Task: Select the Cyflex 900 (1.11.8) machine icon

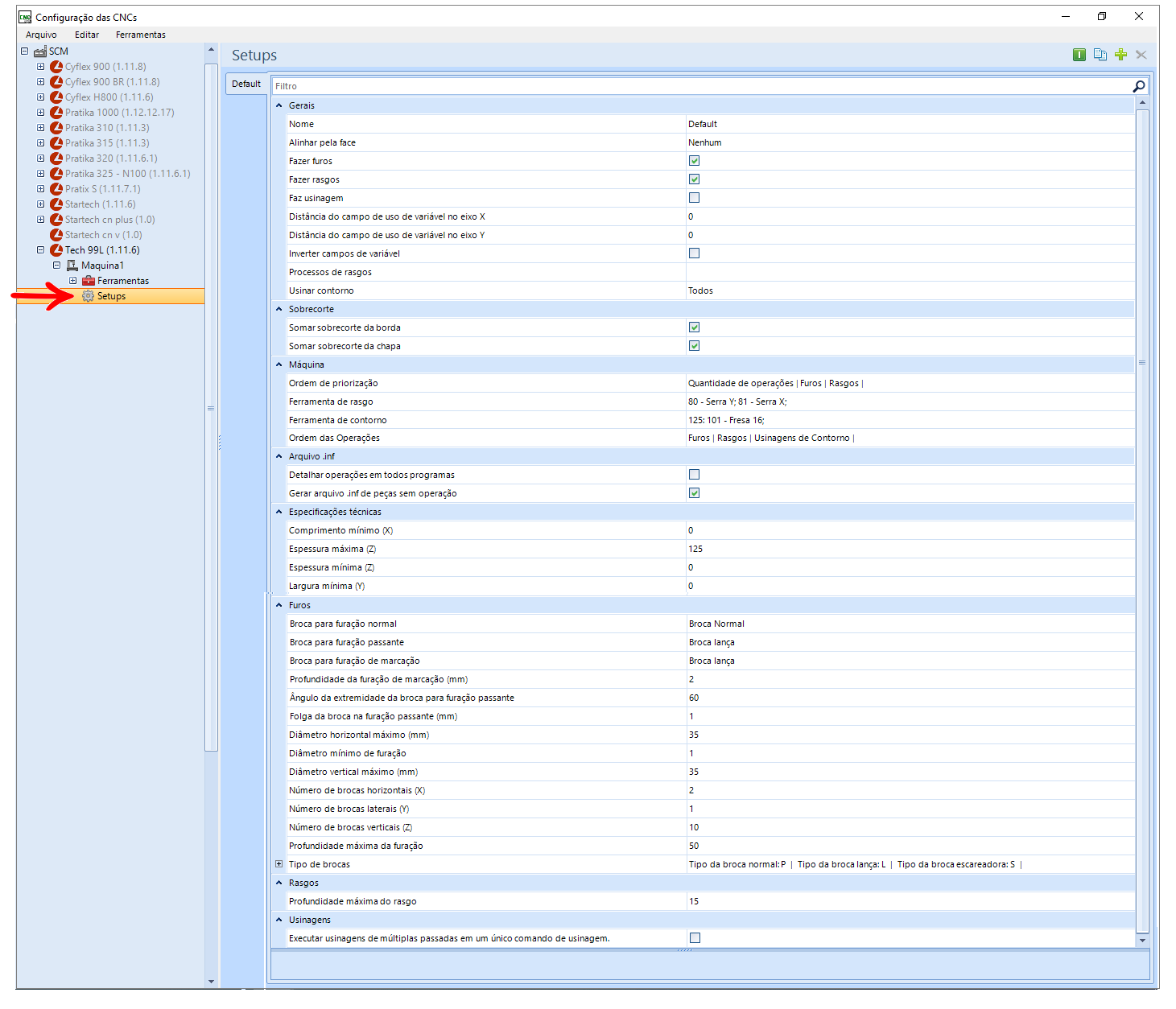Action: (x=56, y=67)
